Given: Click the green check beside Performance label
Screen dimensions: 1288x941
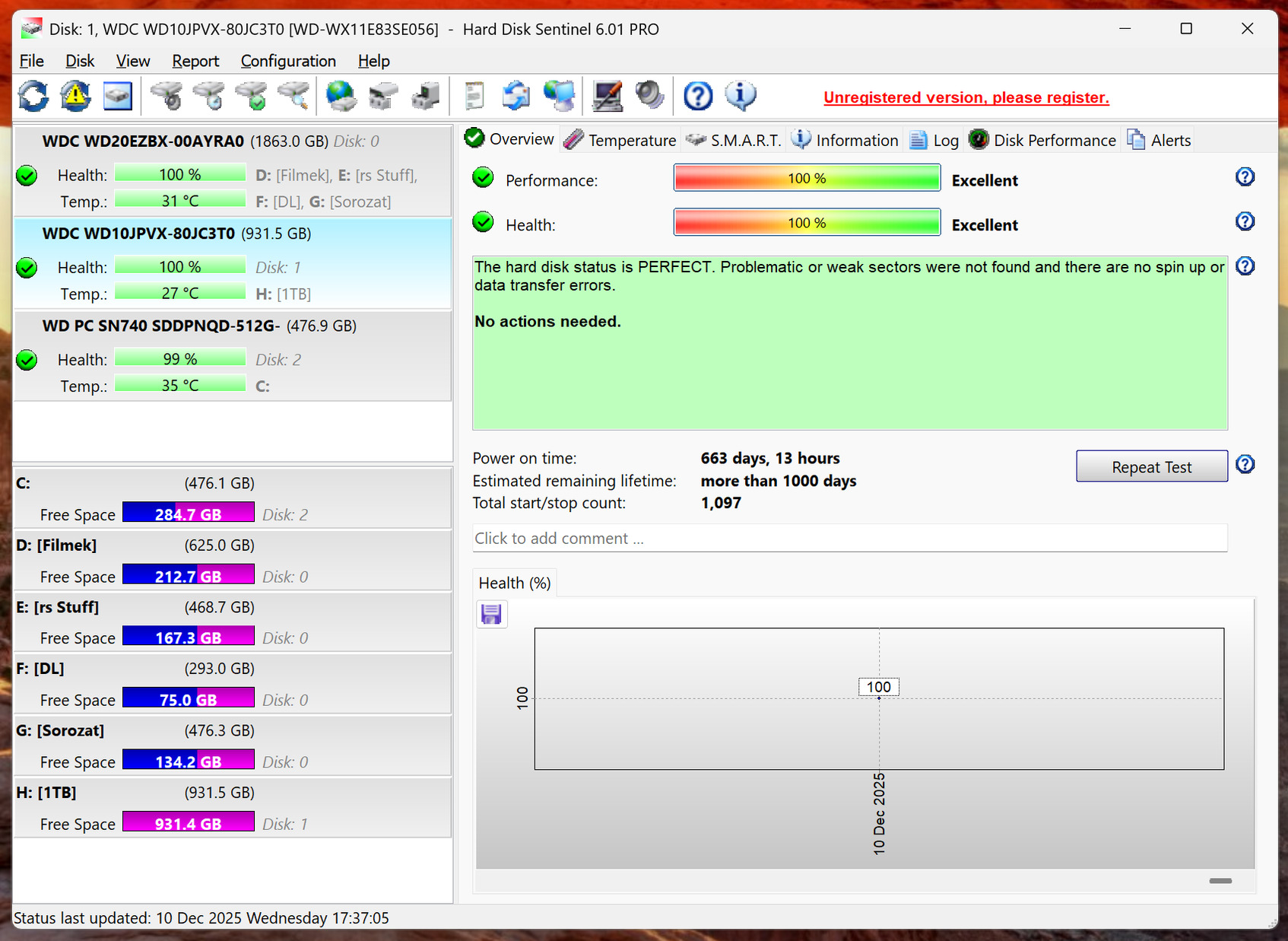Looking at the screenshot, I should coord(483,178).
